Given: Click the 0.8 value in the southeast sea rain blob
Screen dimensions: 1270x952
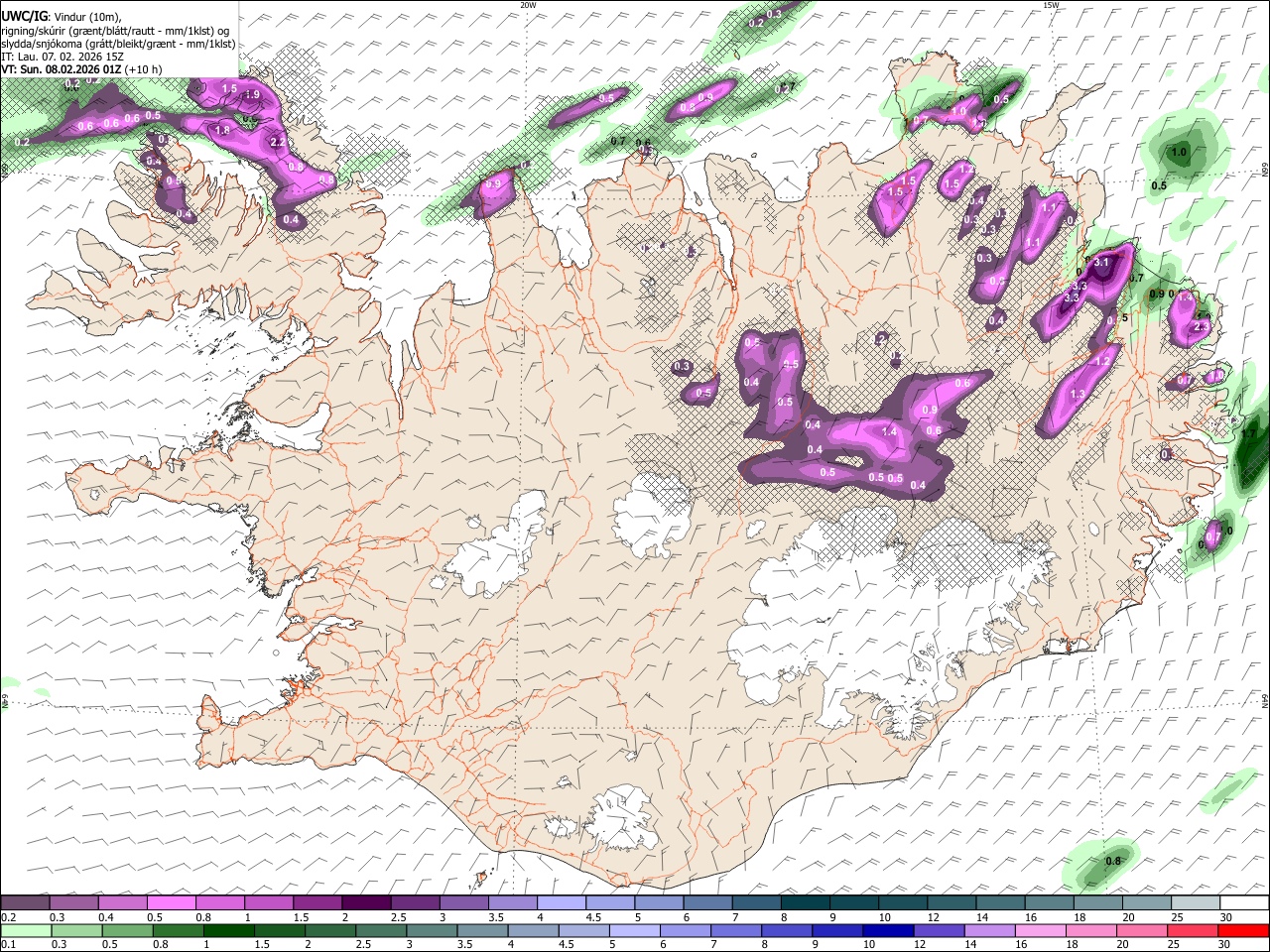Looking at the screenshot, I should (1113, 861).
